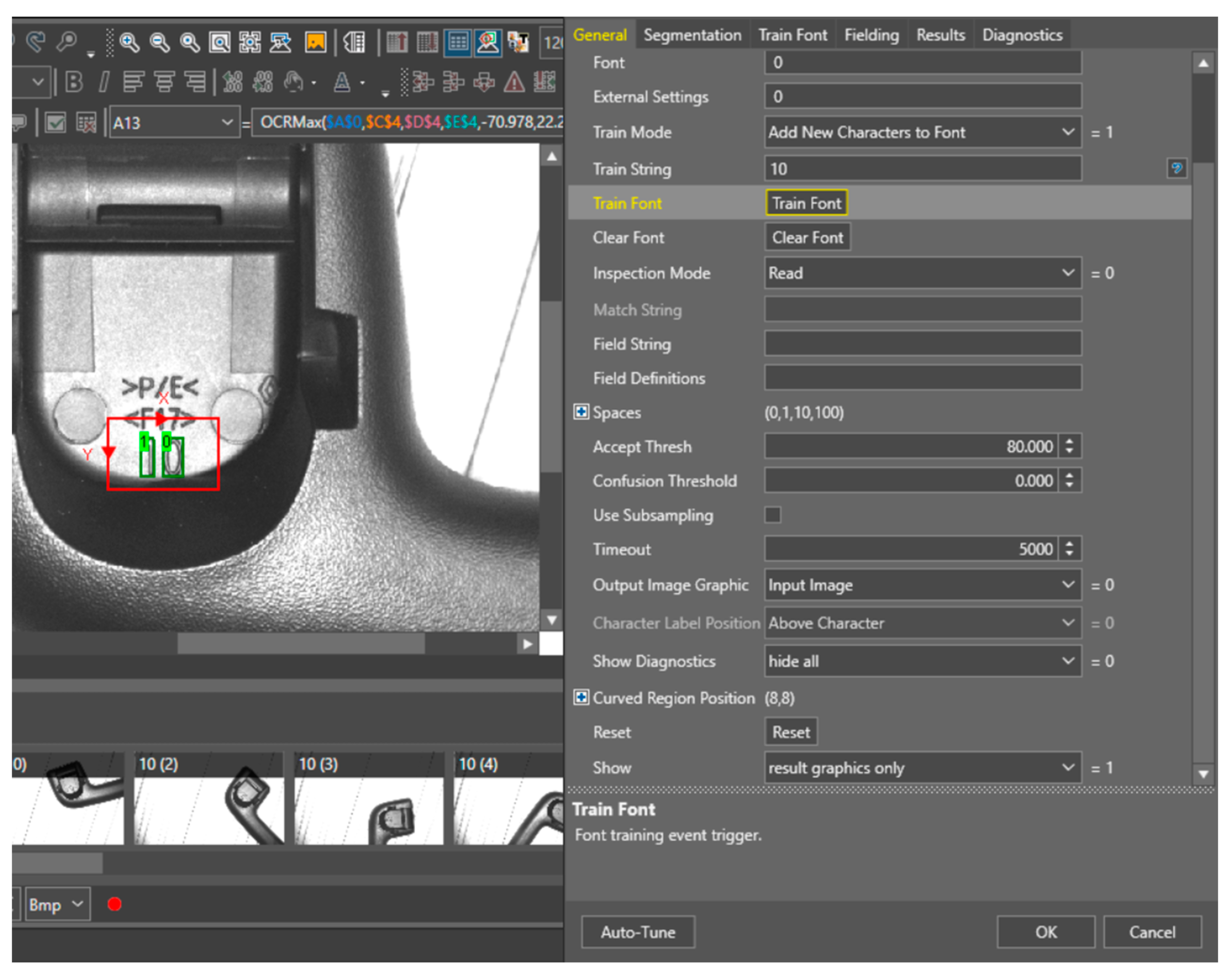Image resolution: width=1232 pixels, height=979 pixels.
Task: Click the bold B formatting icon
Action: pyautogui.click(x=74, y=82)
